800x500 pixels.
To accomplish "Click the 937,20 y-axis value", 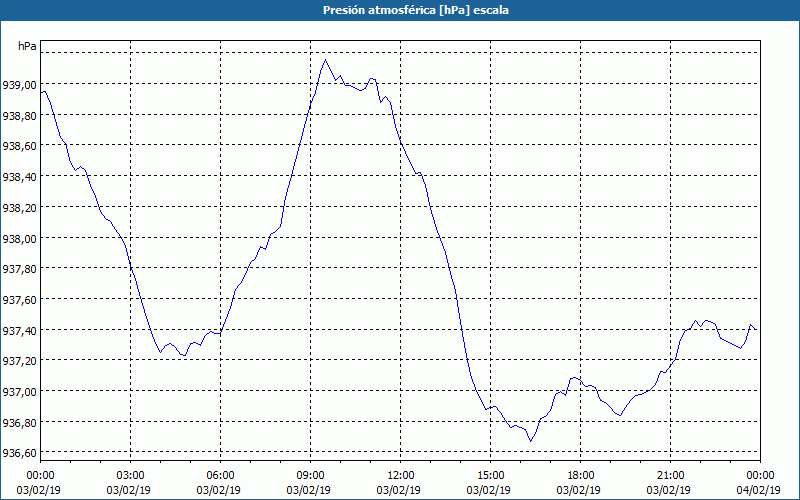I will click(x=19, y=361).
